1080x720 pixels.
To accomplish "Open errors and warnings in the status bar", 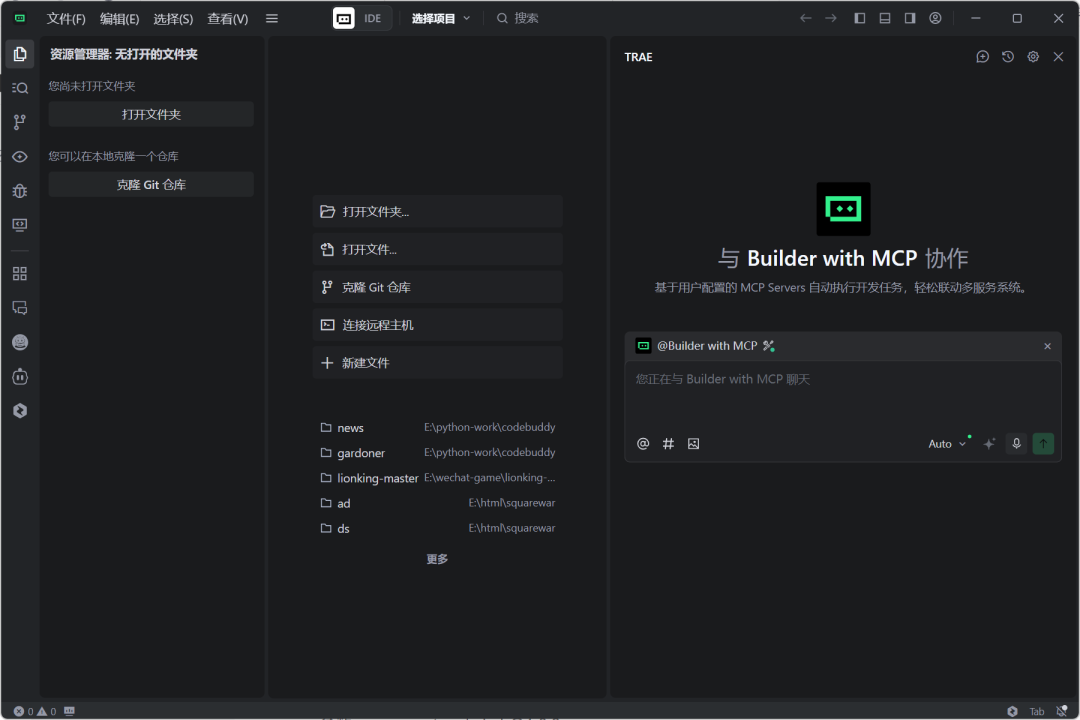I will (35, 711).
